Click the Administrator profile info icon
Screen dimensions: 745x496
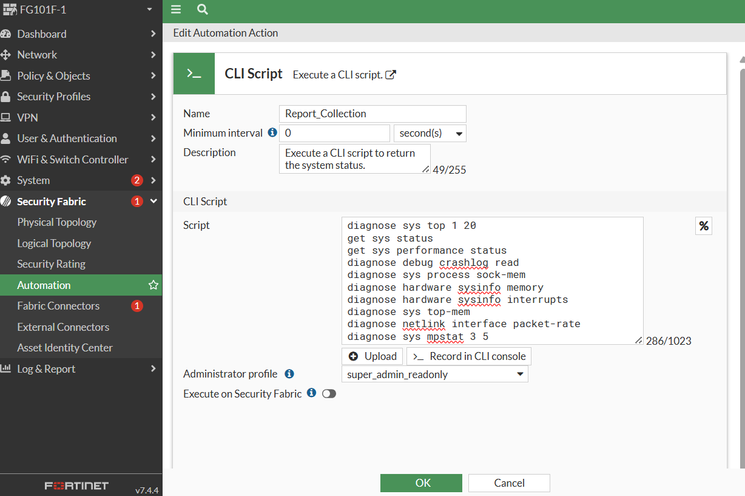(x=289, y=374)
